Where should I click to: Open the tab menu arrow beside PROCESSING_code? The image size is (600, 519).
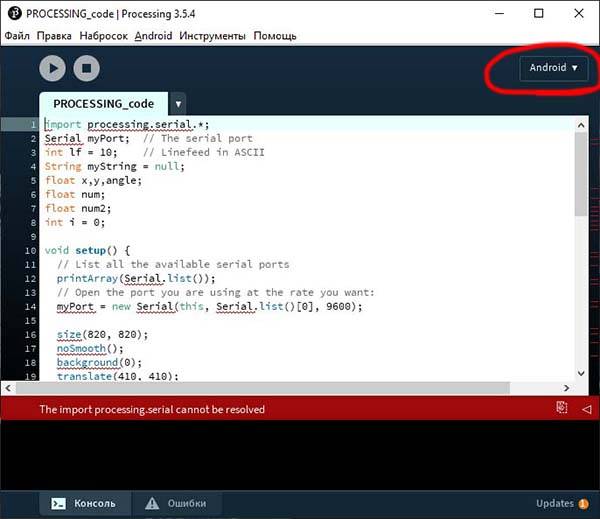(178, 104)
